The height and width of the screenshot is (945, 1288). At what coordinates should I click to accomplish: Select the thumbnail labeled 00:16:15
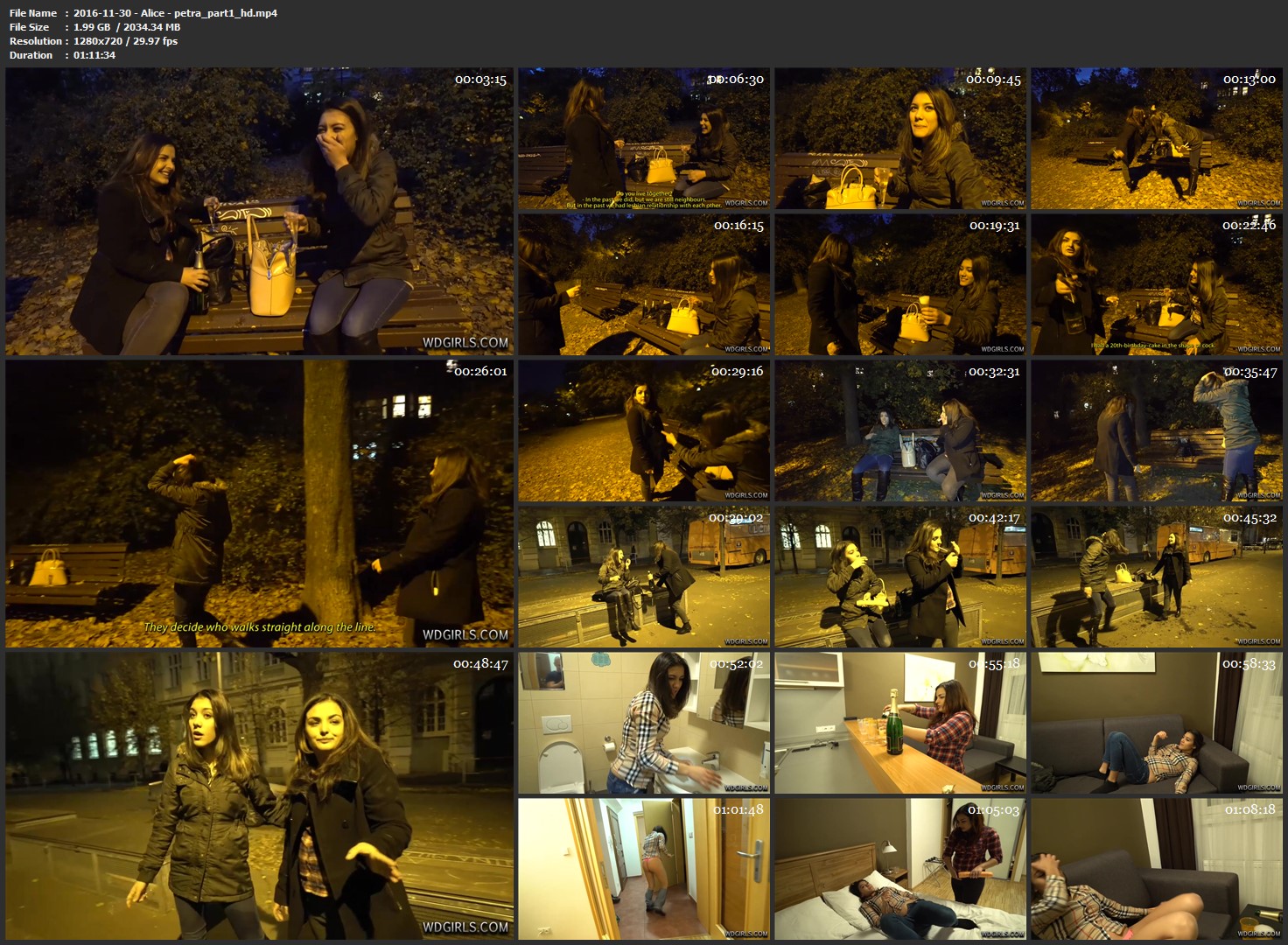[643, 284]
